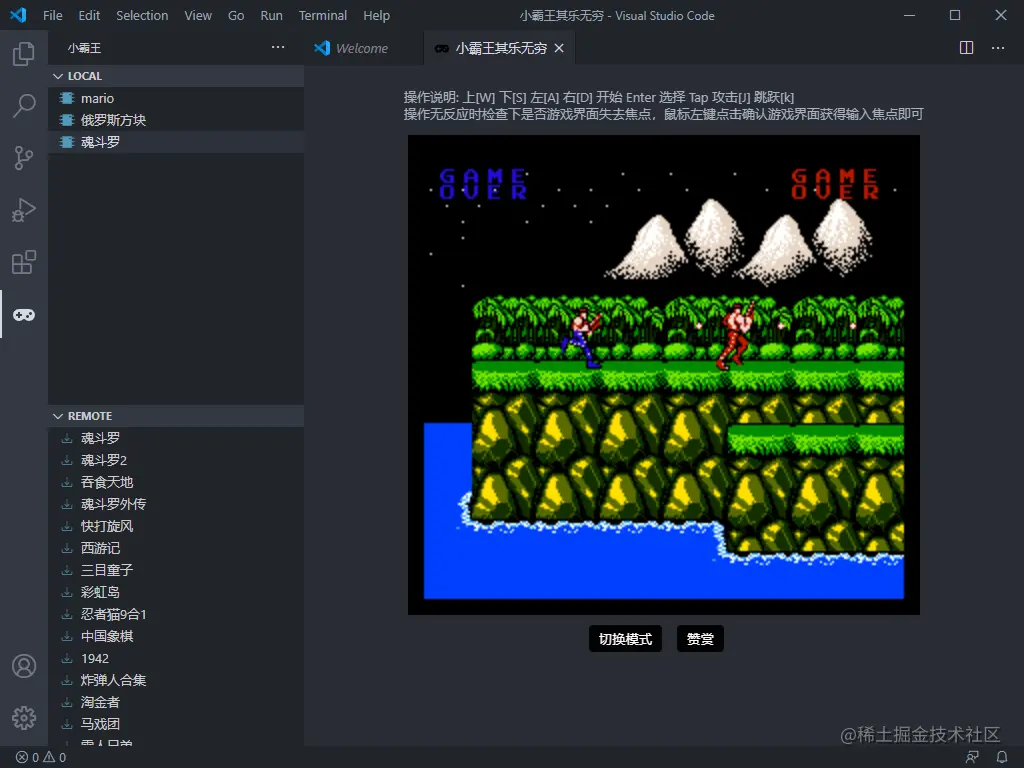The height and width of the screenshot is (768, 1024).
Task: Select 三目童子 in the remote list
Action: tap(176, 570)
